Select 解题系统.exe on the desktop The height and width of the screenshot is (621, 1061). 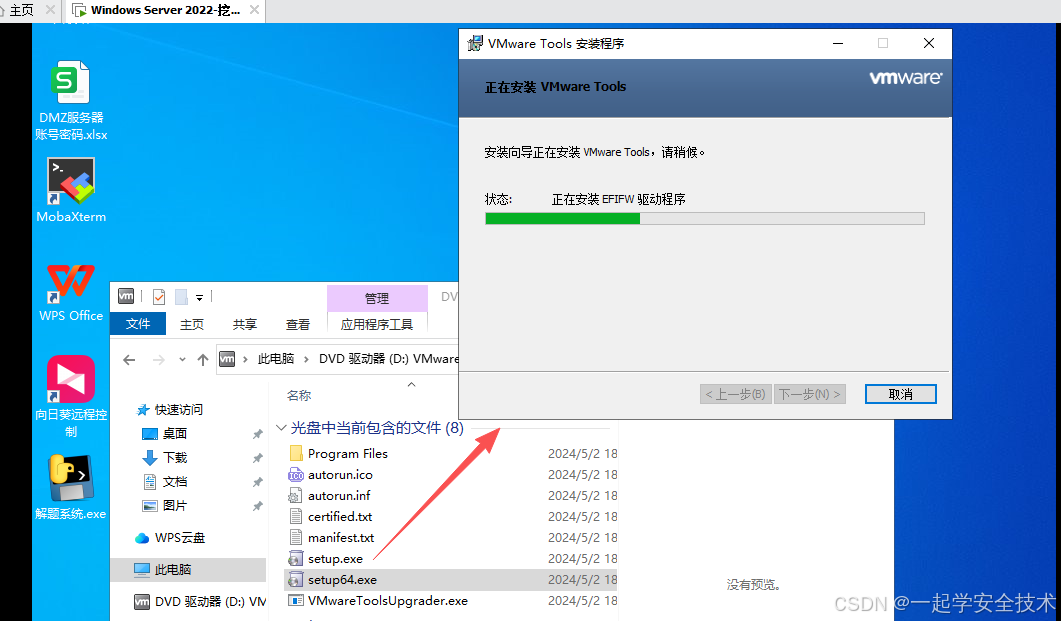(71, 486)
